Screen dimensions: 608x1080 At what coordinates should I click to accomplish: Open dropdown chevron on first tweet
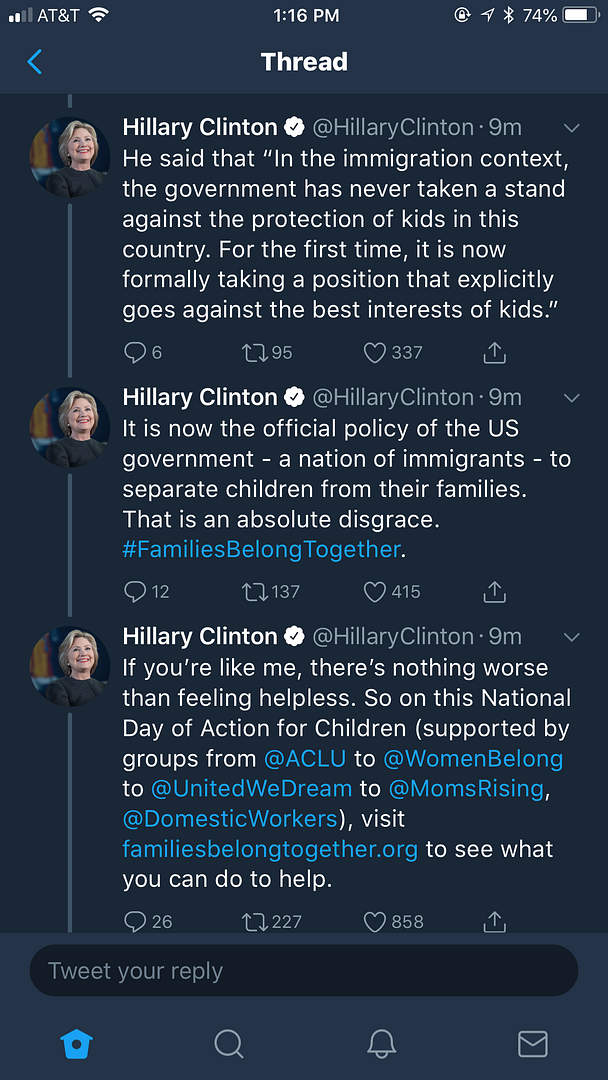point(572,128)
